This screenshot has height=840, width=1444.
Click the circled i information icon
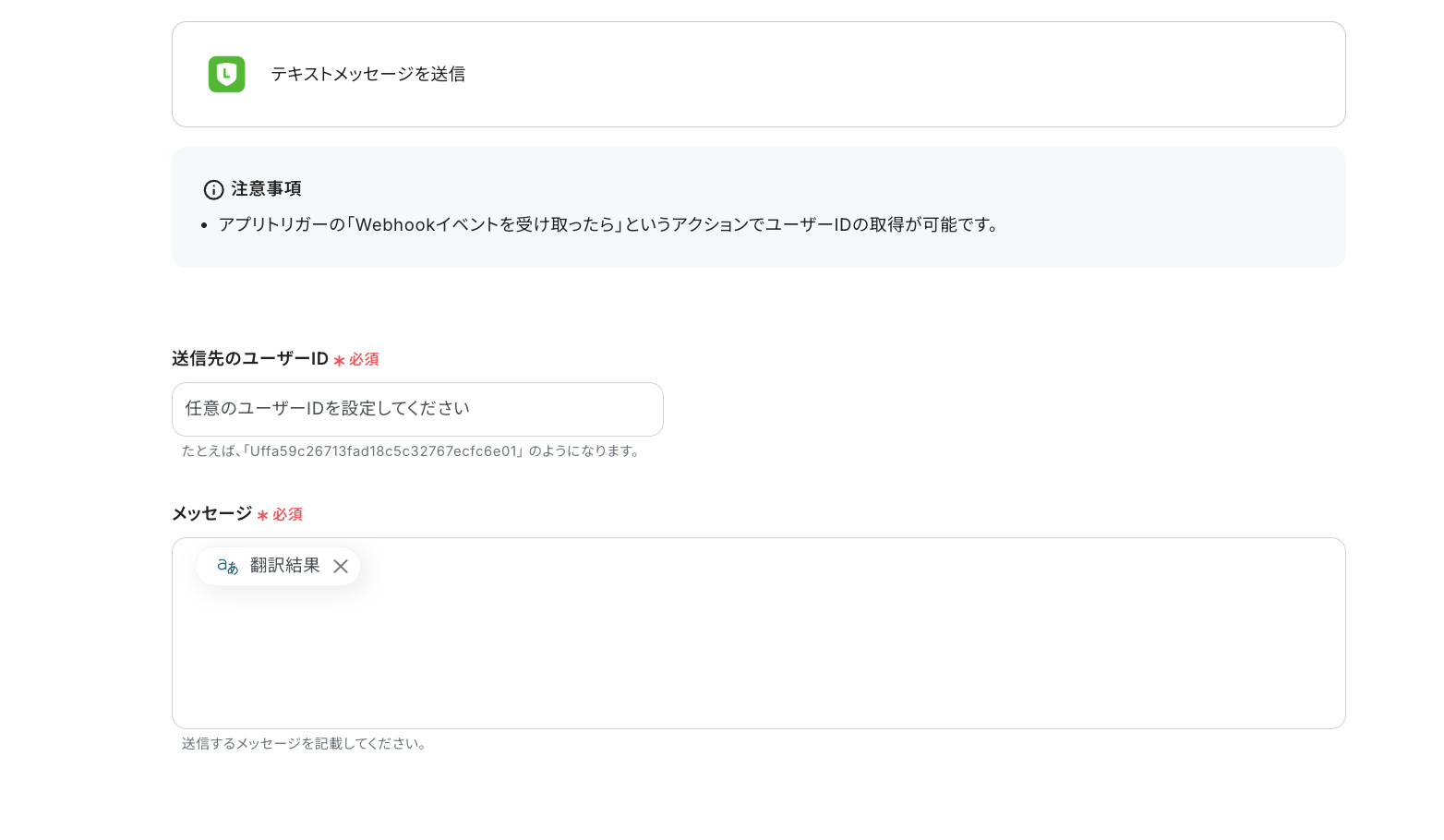click(213, 189)
